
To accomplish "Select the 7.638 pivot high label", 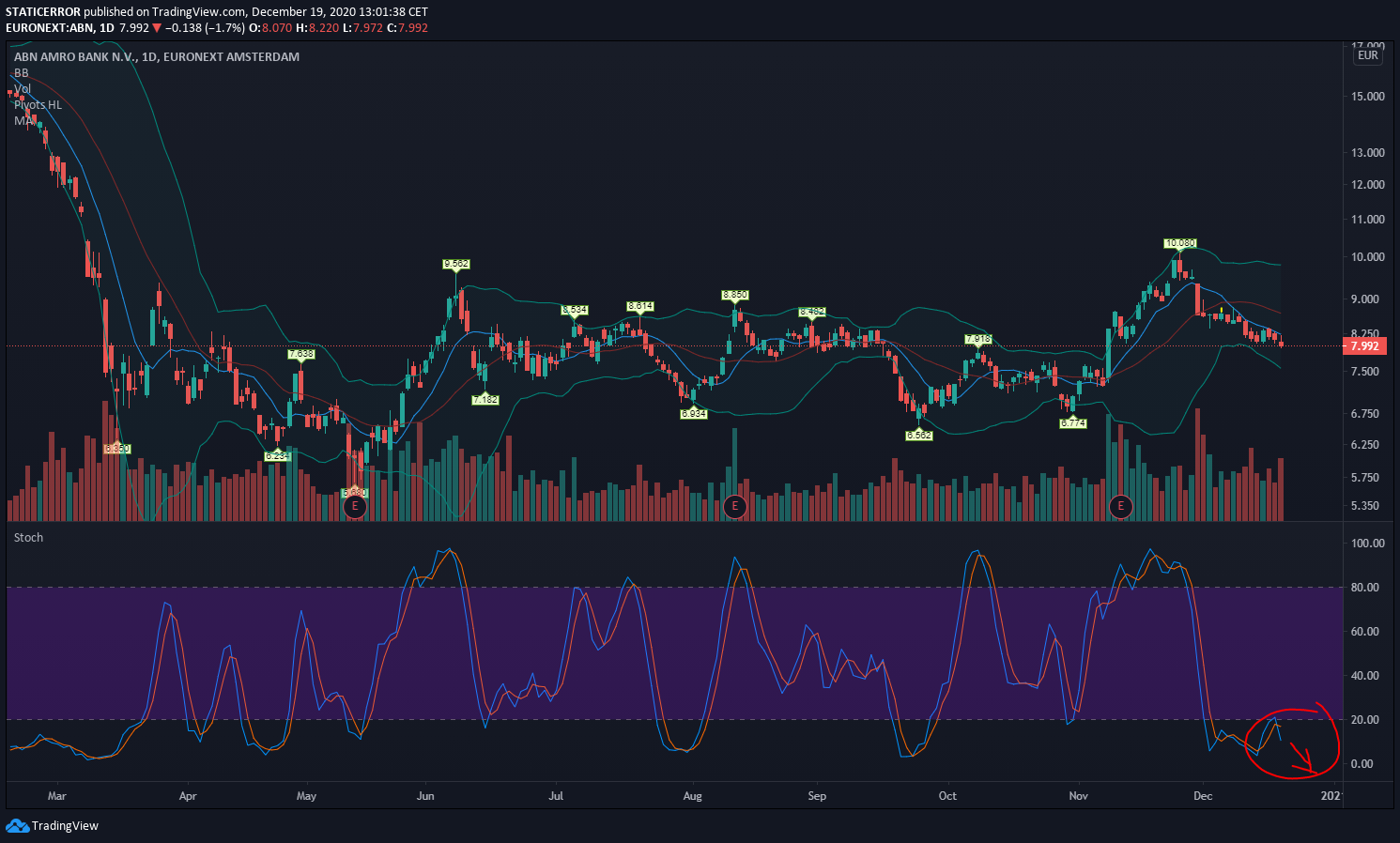I will tap(300, 354).
